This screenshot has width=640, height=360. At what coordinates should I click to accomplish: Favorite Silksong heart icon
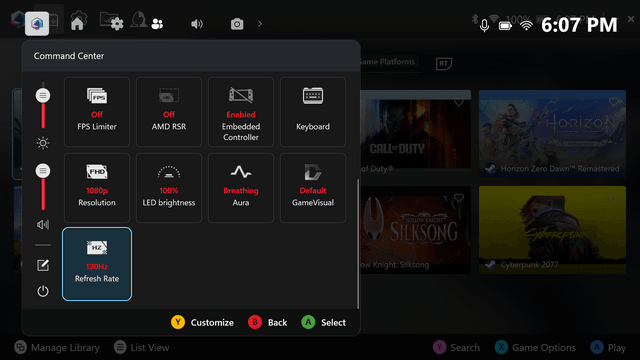[x=459, y=198]
